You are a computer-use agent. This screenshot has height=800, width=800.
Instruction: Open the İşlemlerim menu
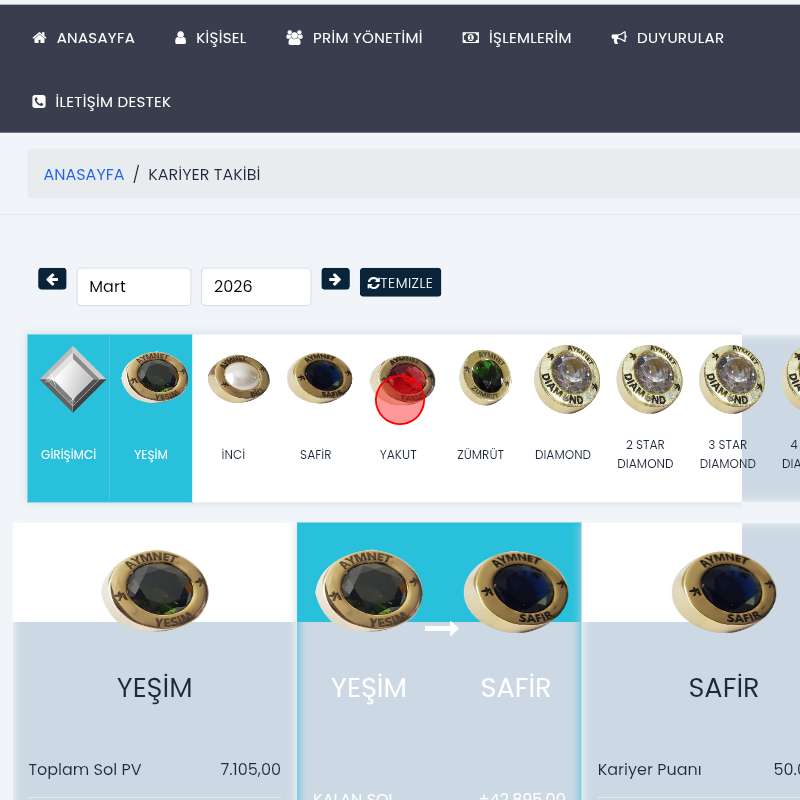click(x=516, y=38)
